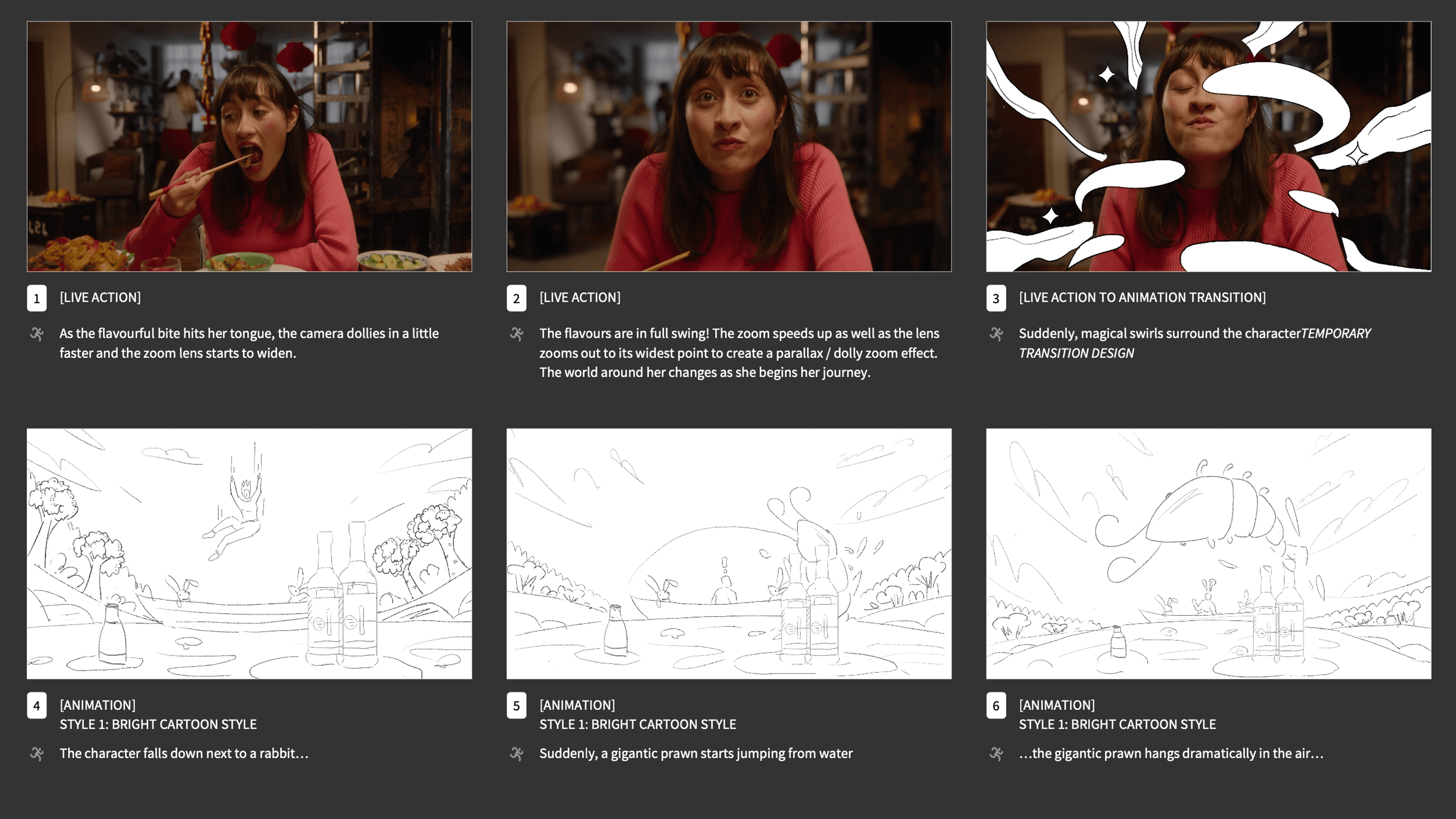Select frame number badge 2

point(516,298)
